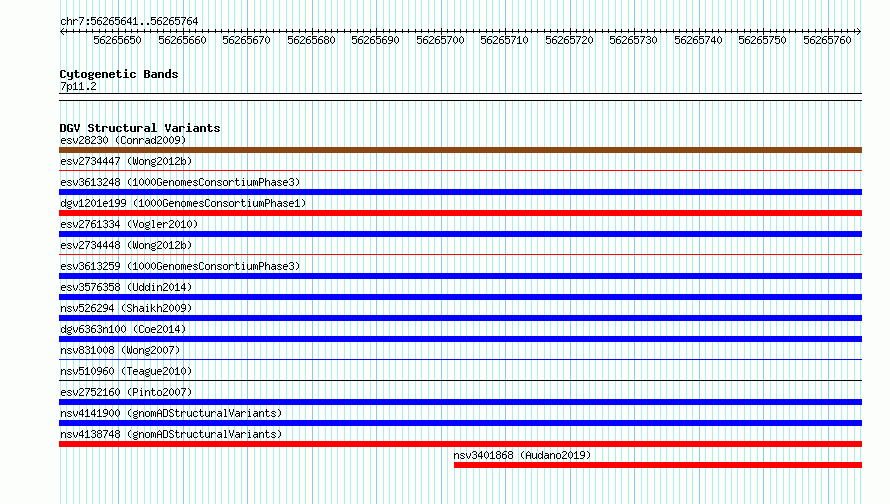
Task: Click the chr7:56265641..56265764 region label
Action: point(129,22)
